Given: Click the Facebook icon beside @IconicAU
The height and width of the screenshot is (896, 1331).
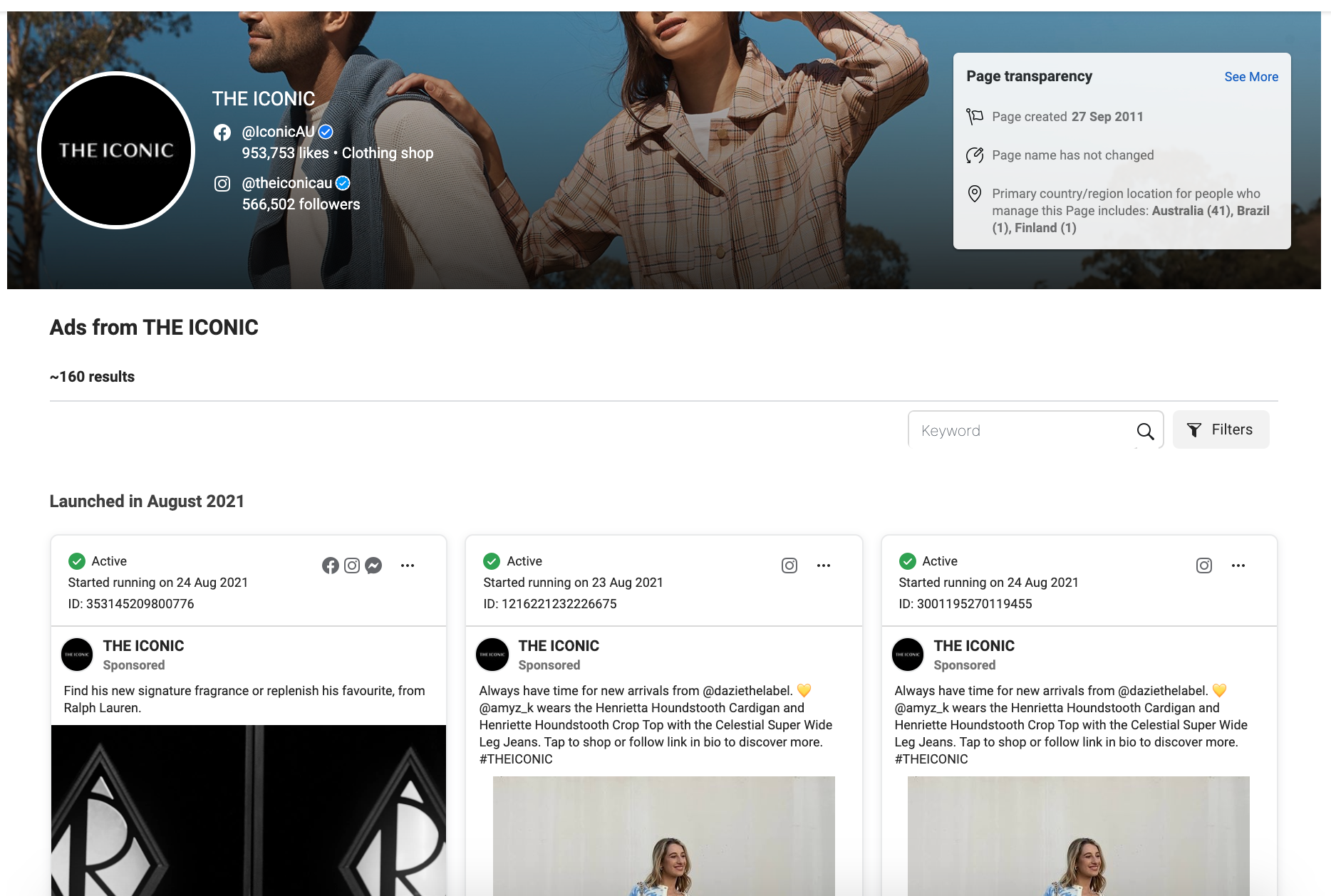Looking at the screenshot, I should click(222, 132).
